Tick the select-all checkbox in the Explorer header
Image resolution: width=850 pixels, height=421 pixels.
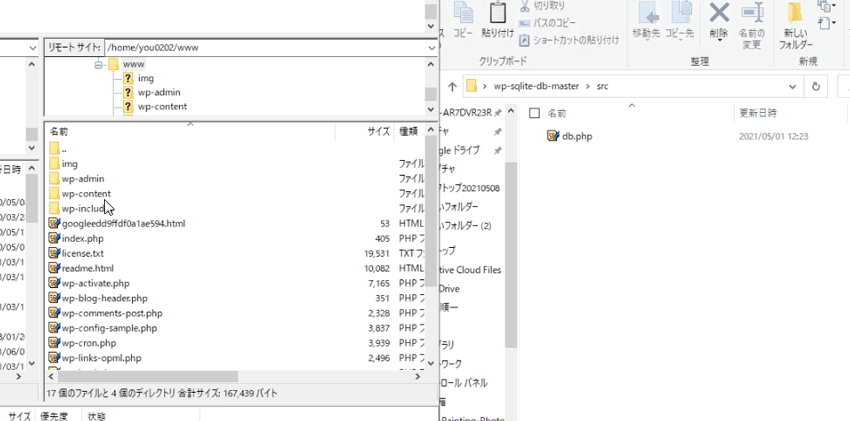pos(535,113)
